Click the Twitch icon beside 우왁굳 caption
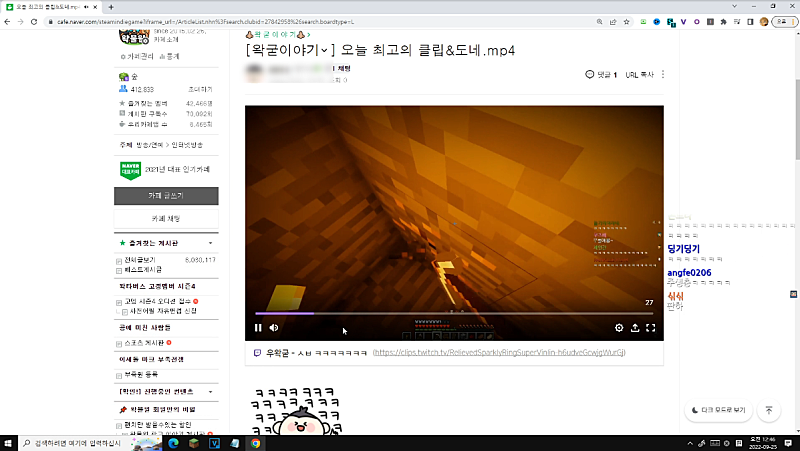The width and height of the screenshot is (800, 451). pyautogui.click(x=258, y=353)
